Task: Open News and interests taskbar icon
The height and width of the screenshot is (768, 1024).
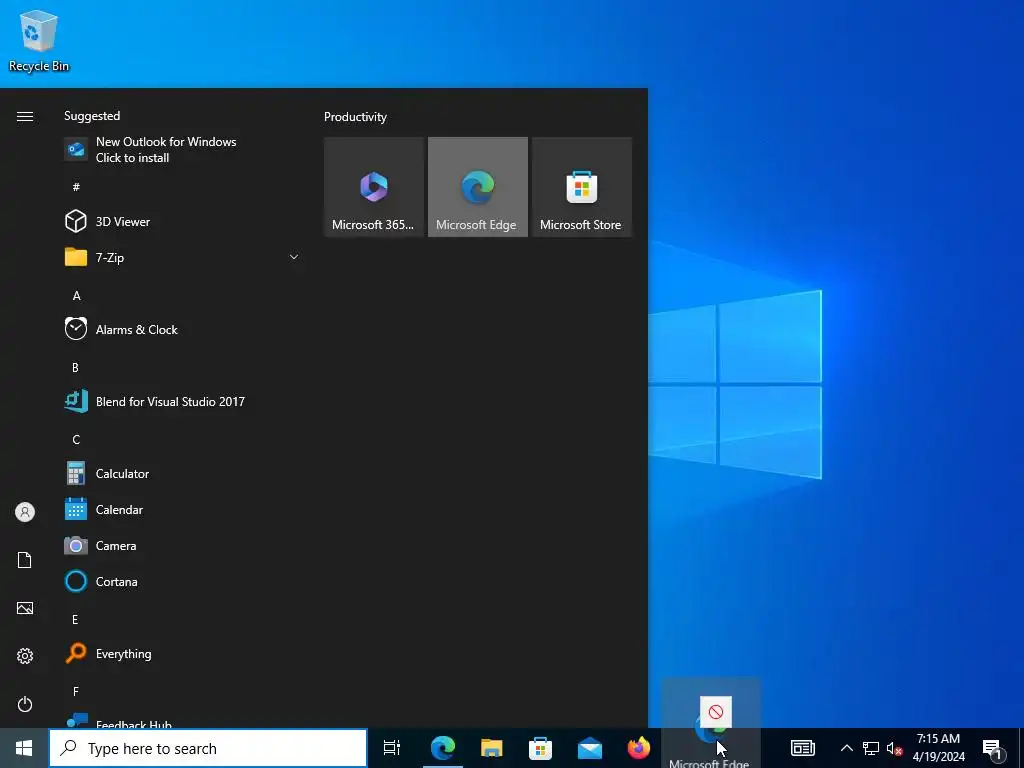Action: coord(803,748)
